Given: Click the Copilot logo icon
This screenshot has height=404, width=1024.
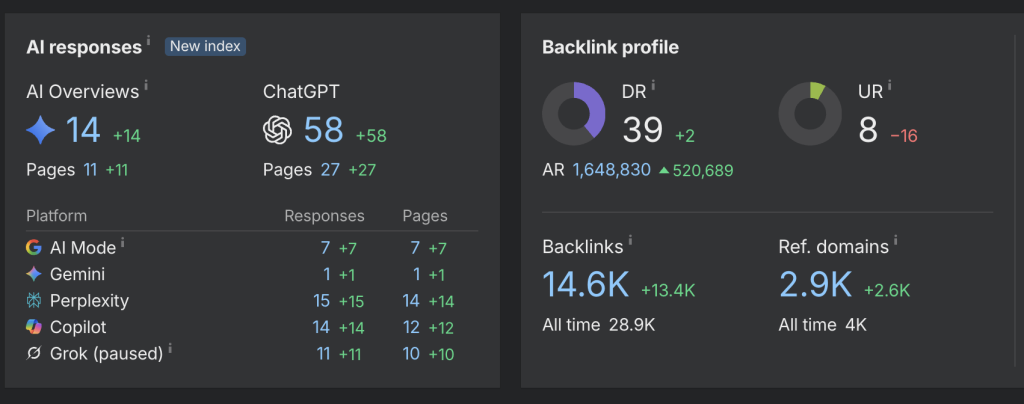Looking at the screenshot, I should tap(33, 326).
